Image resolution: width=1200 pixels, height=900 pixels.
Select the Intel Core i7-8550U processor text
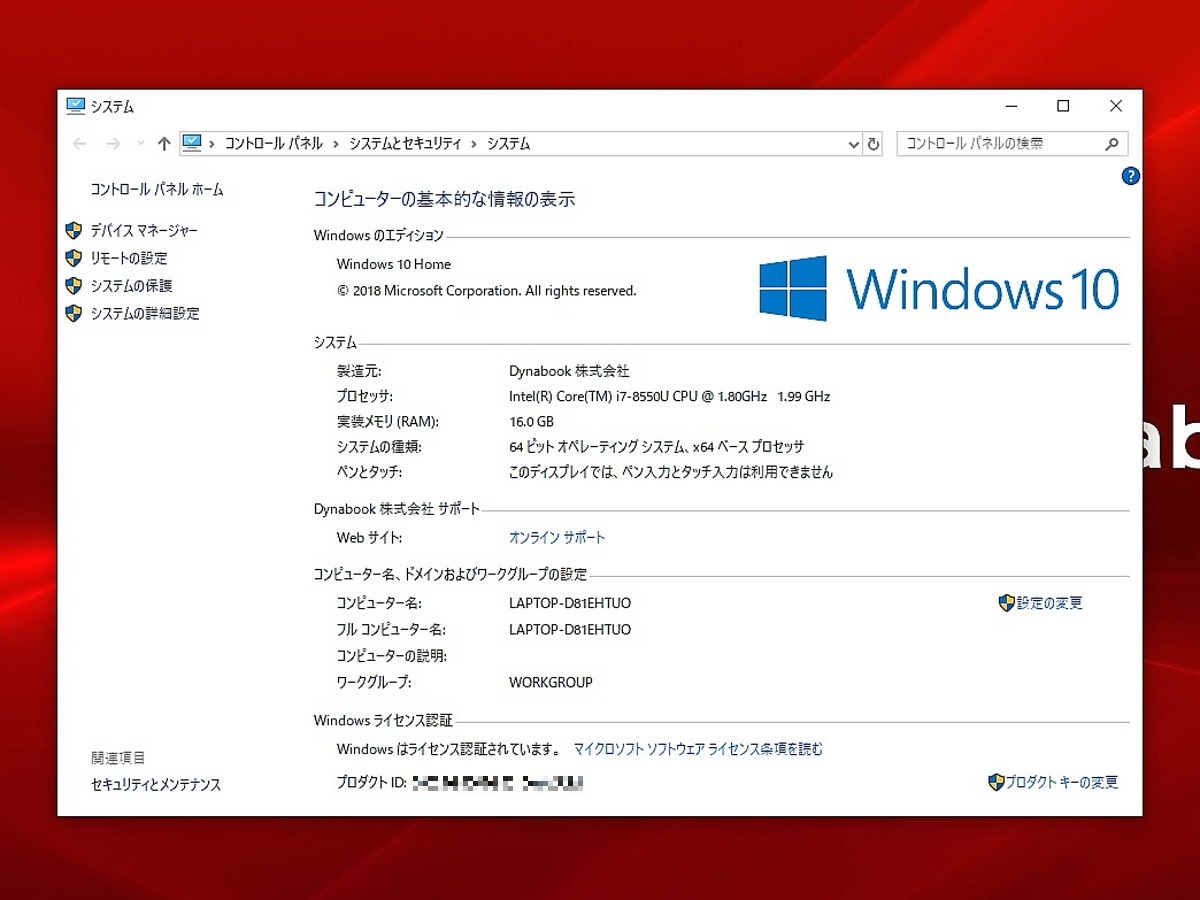[x=669, y=396]
